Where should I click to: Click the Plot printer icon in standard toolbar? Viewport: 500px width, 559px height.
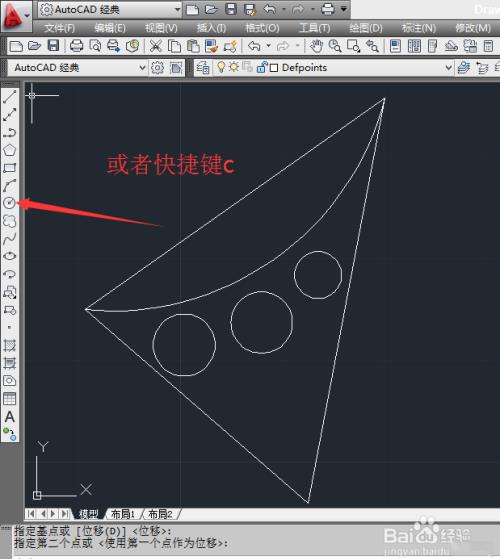76,46
